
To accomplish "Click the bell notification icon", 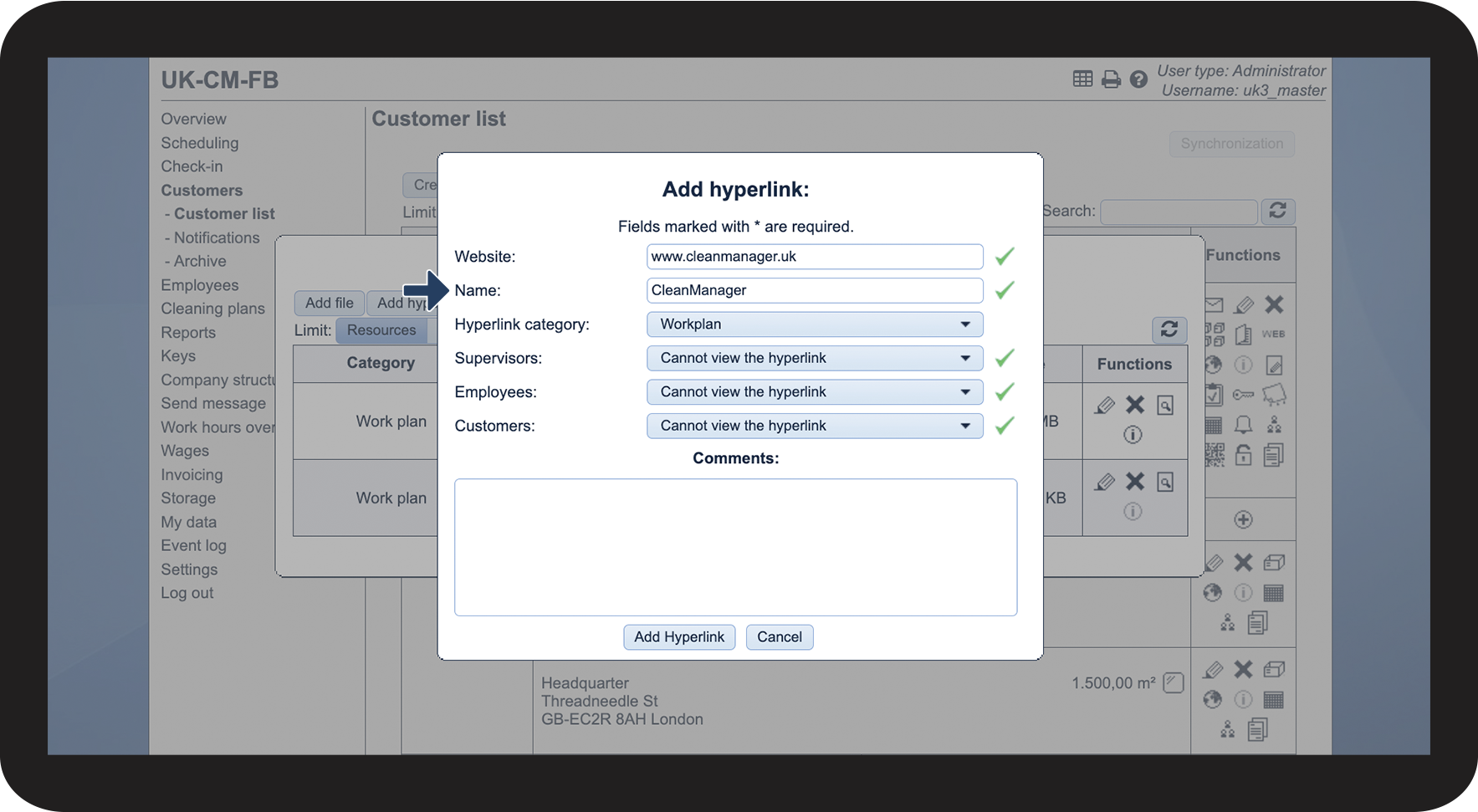I will pos(1244,425).
